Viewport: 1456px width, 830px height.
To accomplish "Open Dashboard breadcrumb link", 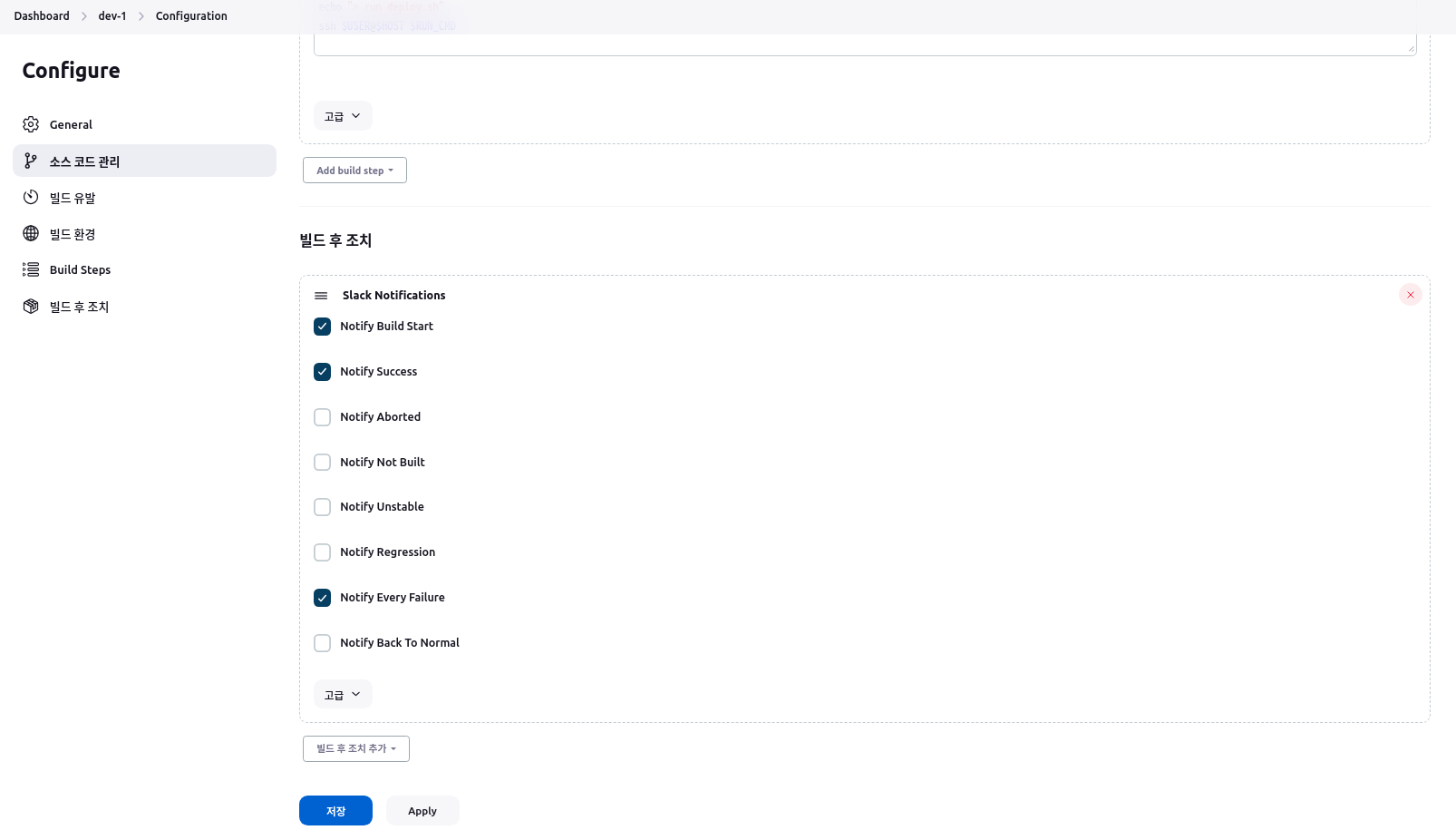I will [x=42, y=16].
